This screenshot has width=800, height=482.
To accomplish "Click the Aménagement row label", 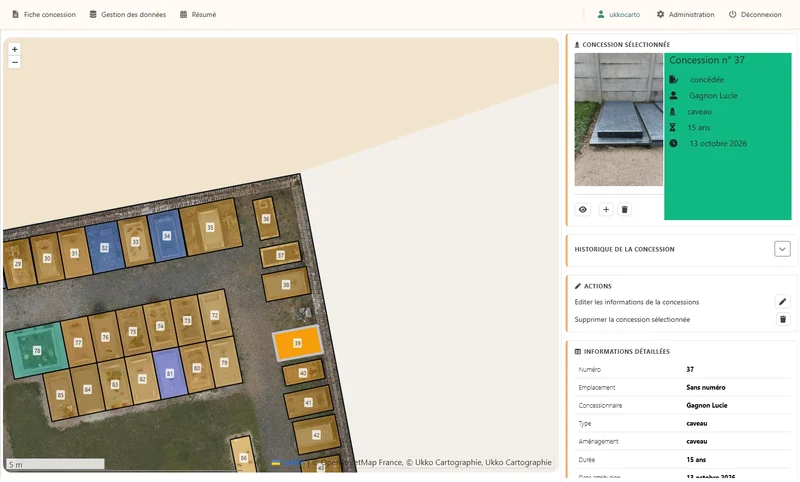I will coord(598,441).
